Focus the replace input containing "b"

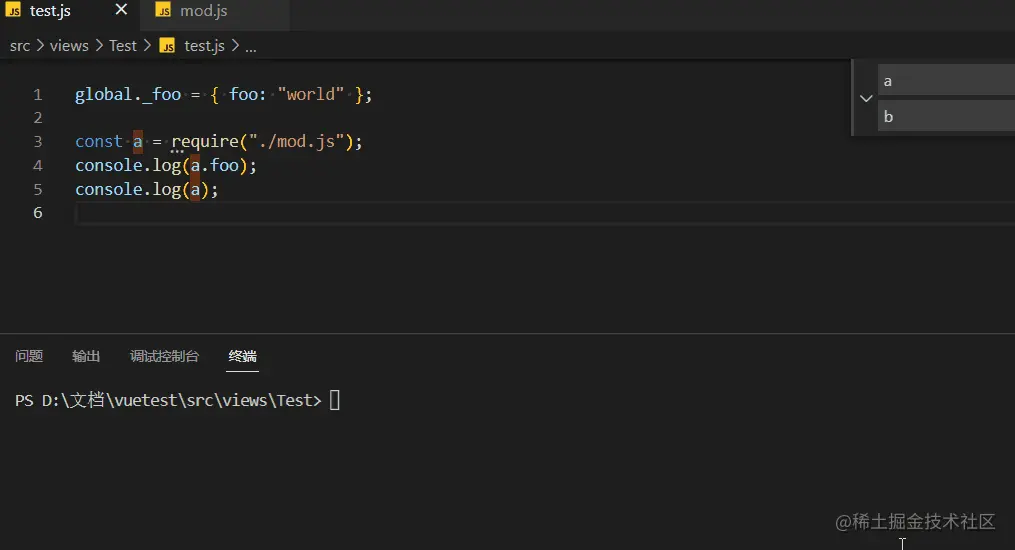coord(945,116)
